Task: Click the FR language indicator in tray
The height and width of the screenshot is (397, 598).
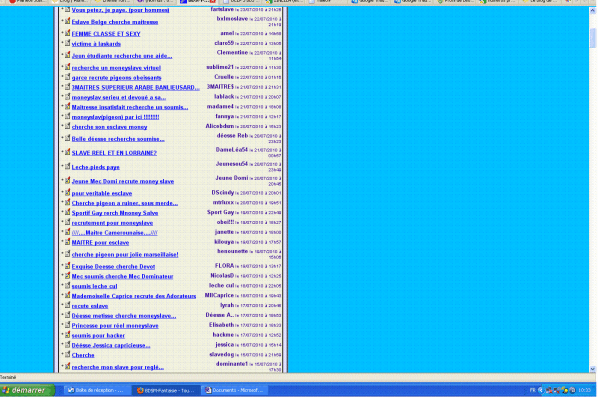Action: tap(533, 390)
